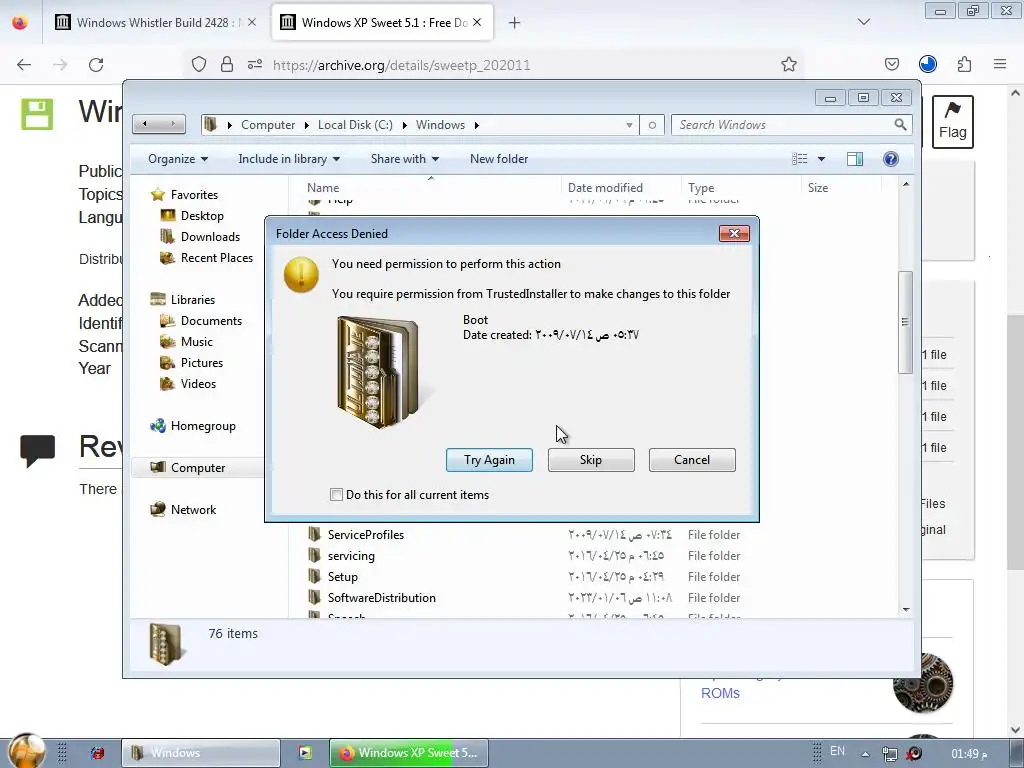Screen dimensions: 1024x768
Task: Expand the arrow after Computer in breadcrumb
Action: 306,125
